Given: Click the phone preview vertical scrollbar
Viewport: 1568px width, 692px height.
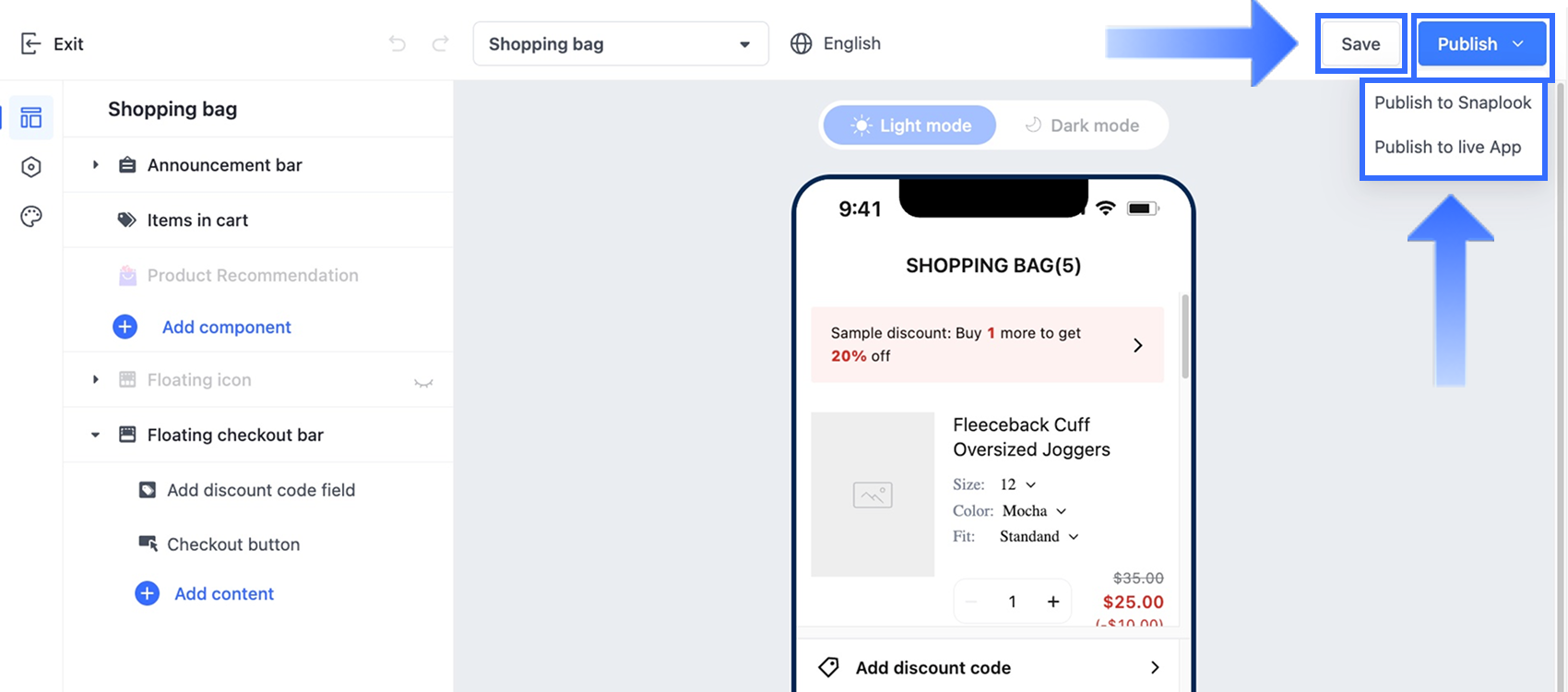Looking at the screenshot, I should point(1185,337).
